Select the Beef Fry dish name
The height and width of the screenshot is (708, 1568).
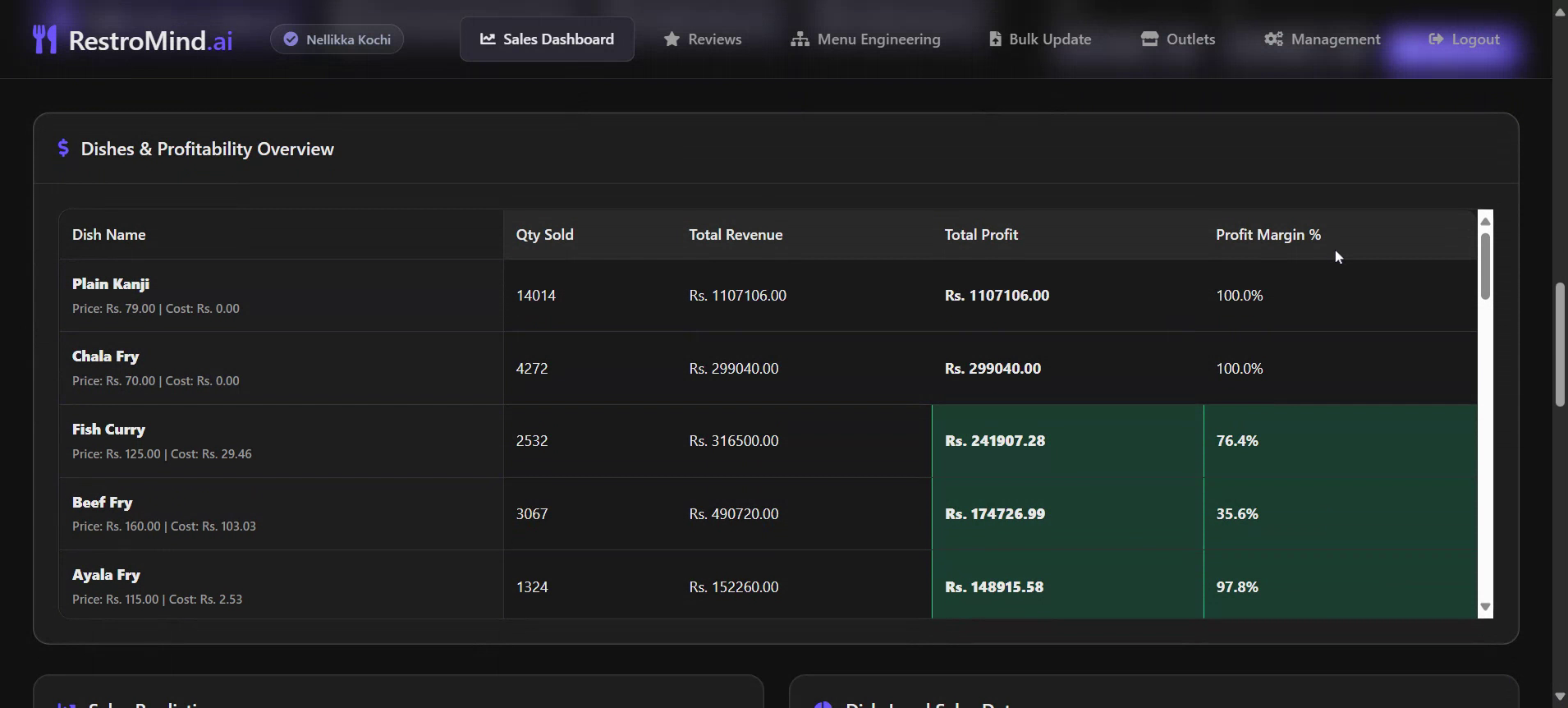pyautogui.click(x=102, y=503)
